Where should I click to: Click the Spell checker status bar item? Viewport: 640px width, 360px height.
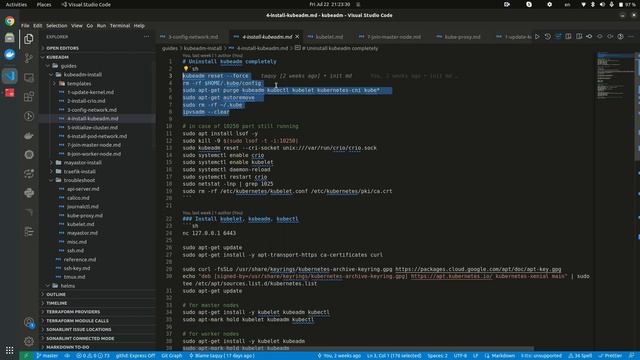tap(580, 356)
